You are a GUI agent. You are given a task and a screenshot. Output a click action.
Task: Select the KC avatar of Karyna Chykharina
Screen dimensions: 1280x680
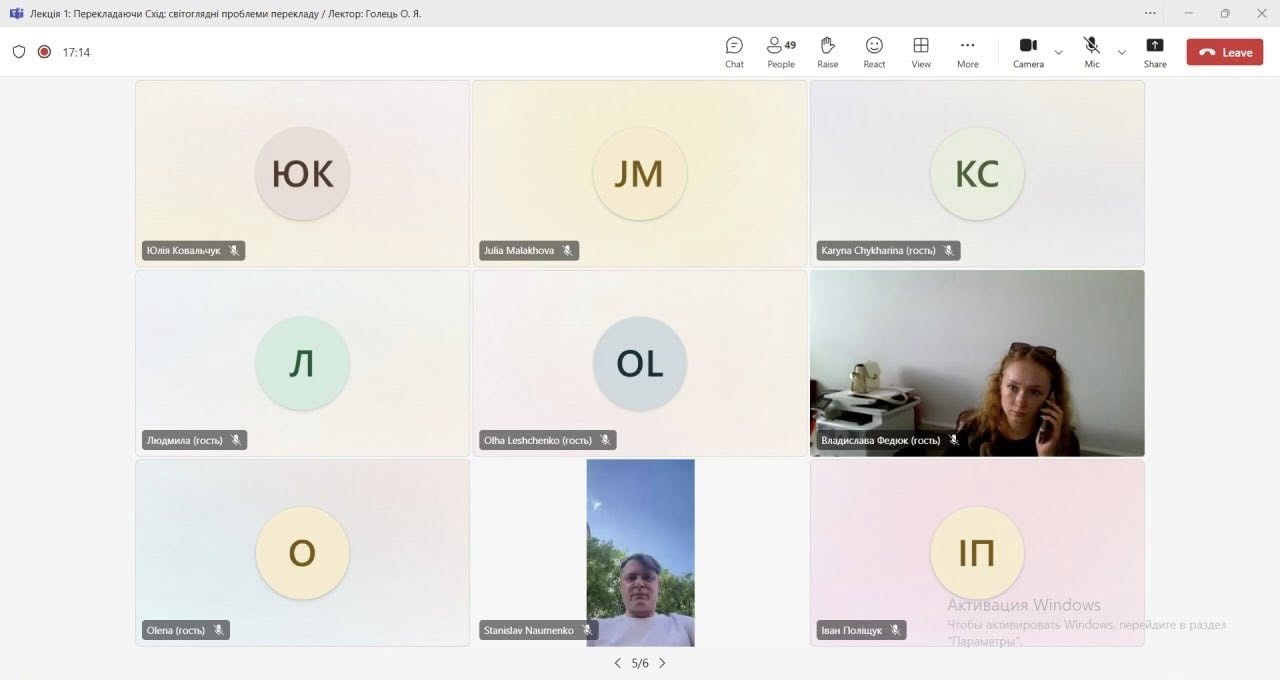coord(977,174)
